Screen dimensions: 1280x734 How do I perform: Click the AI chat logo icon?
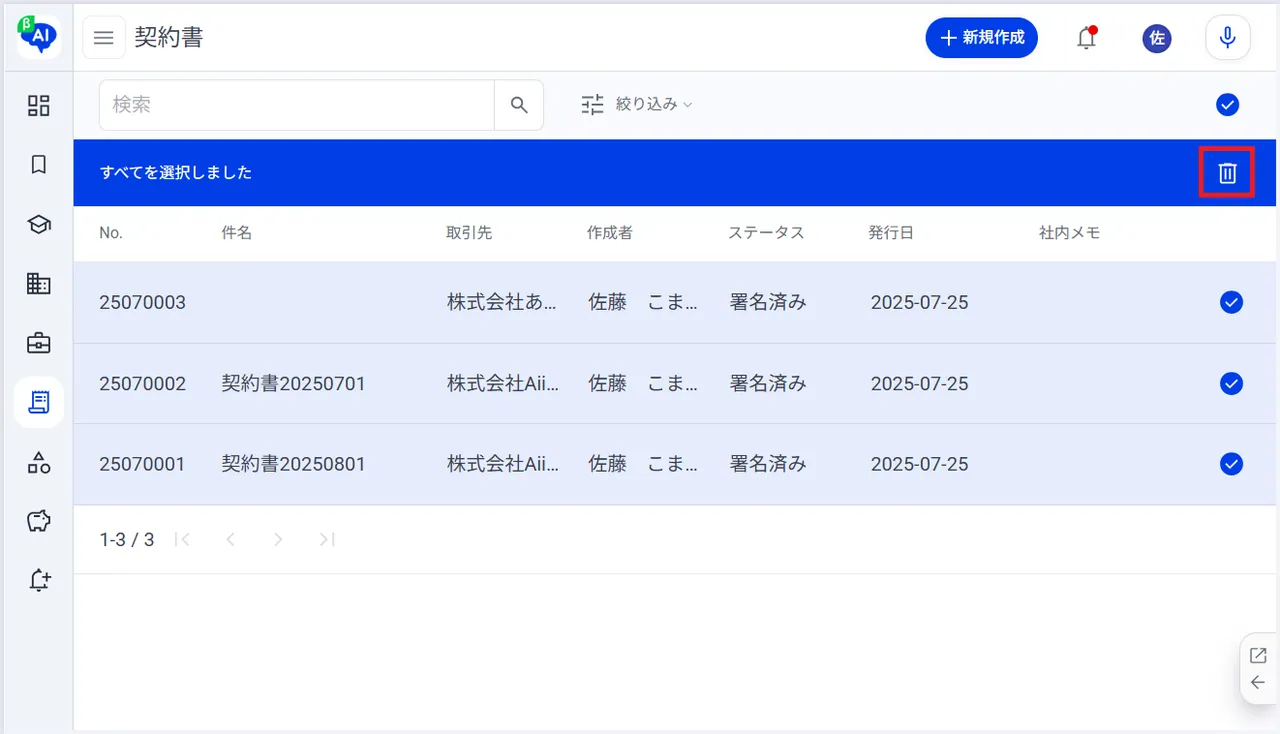(x=38, y=37)
